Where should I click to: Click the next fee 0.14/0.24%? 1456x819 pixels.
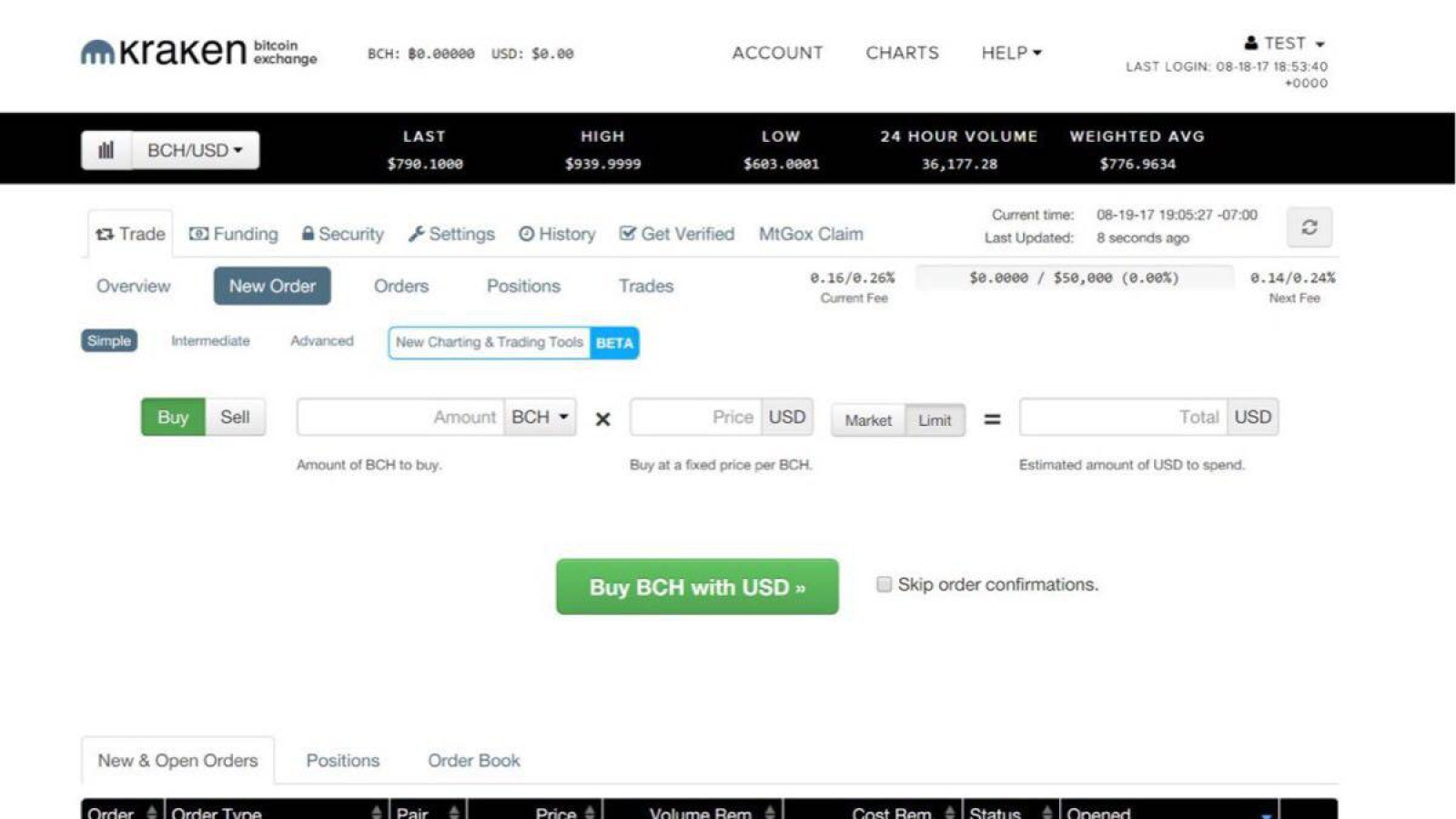pyautogui.click(x=1292, y=278)
